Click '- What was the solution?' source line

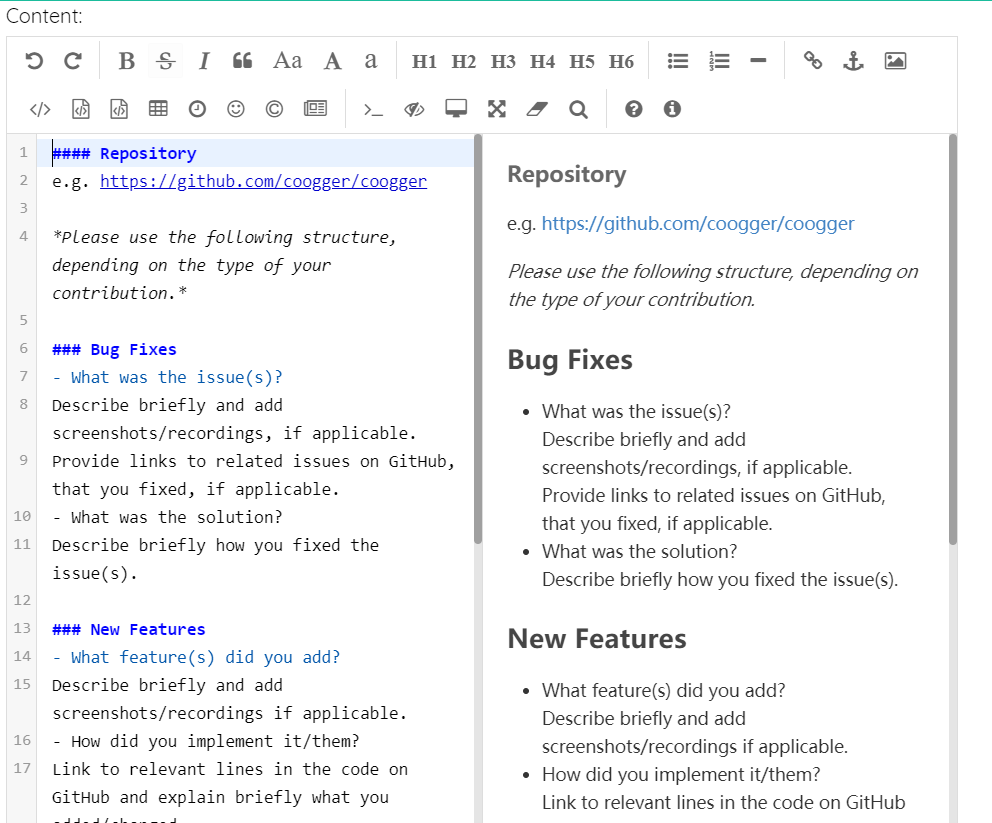click(167, 517)
